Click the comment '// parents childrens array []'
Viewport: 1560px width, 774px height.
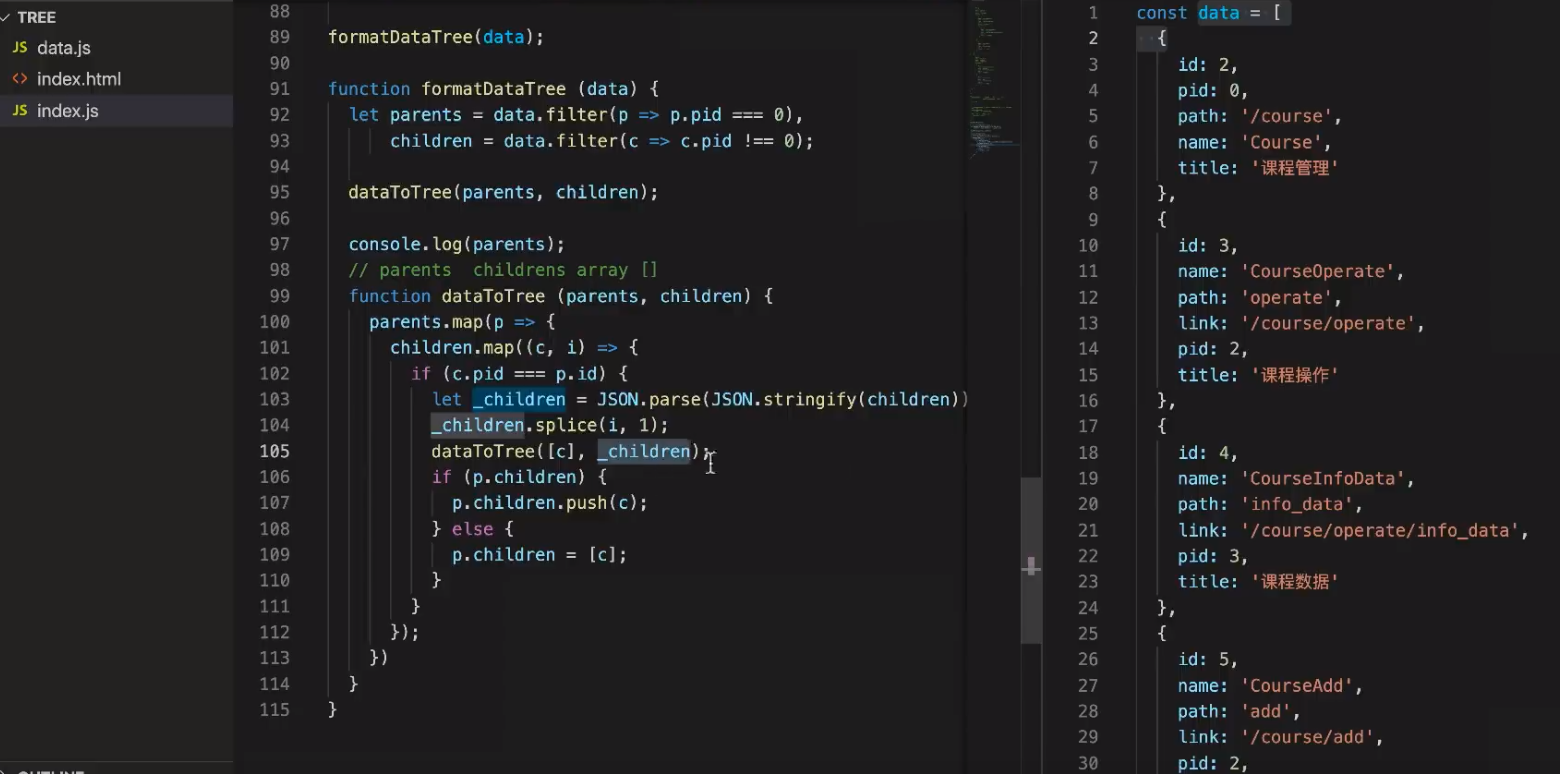pos(504,270)
